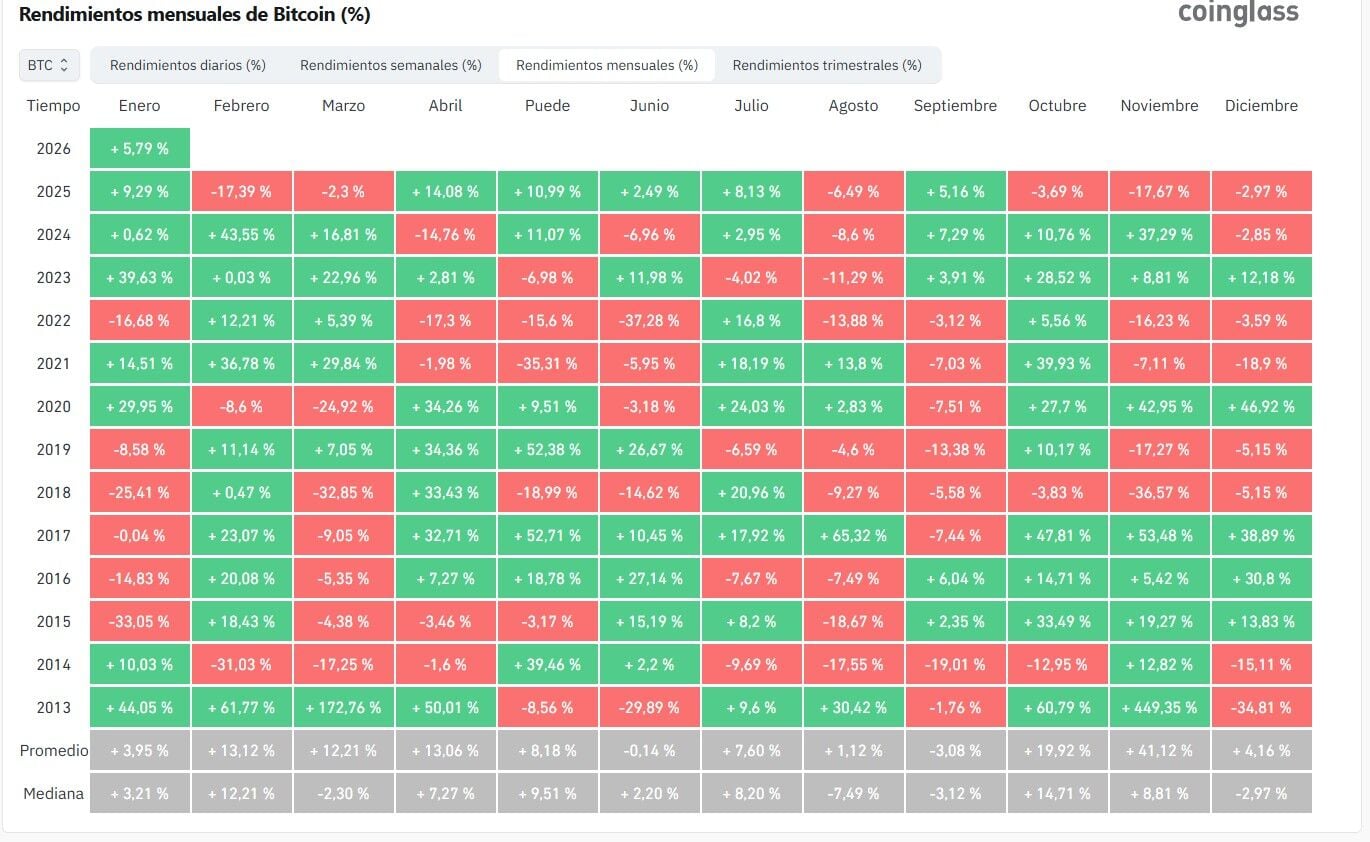Screen dimensions: 1370x842
Task: Click the 2017 August +65,32 % cell
Action: [x=853, y=535]
